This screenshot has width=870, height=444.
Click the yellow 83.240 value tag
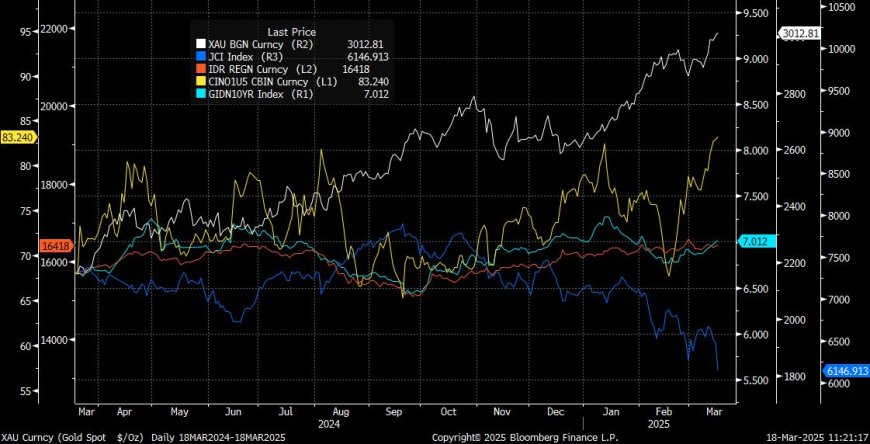tap(19, 137)
